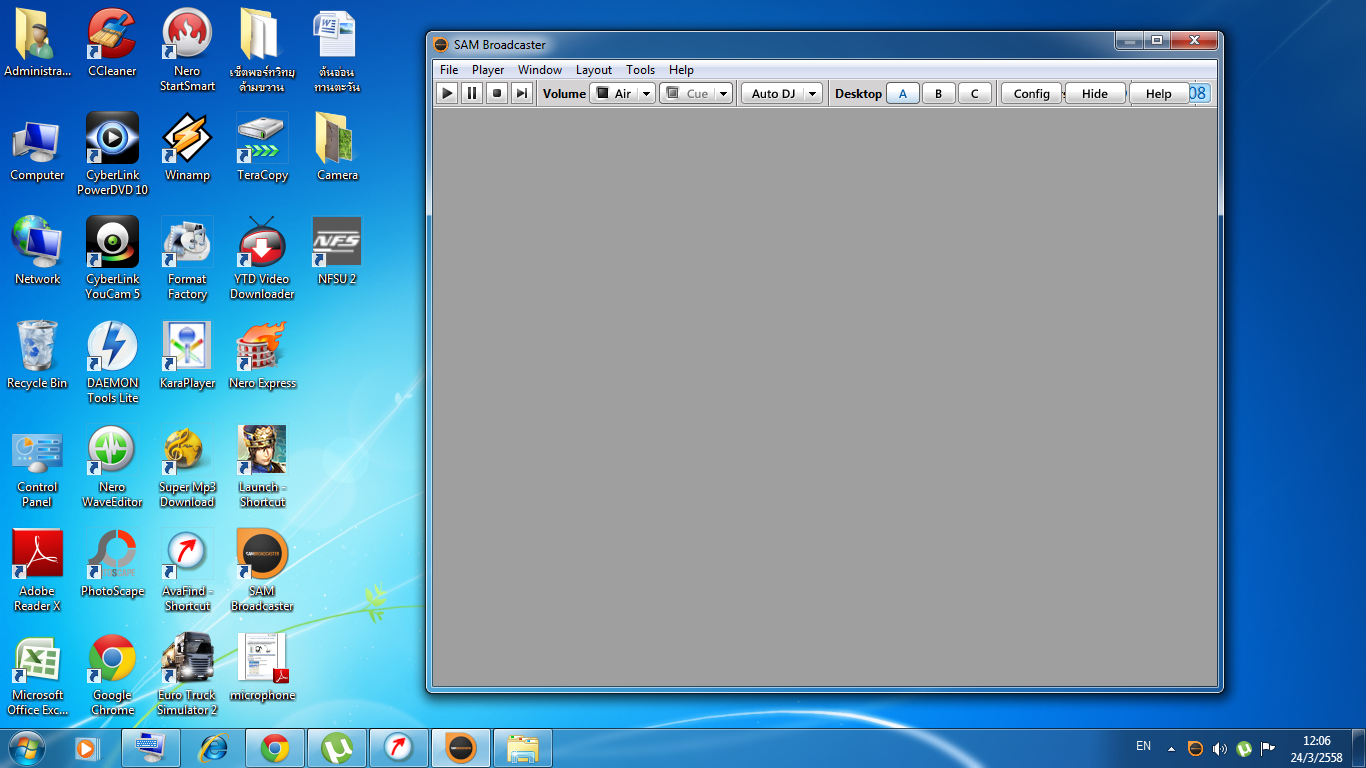The width and height of the screenshot is (1366, 768).
Task: Select the Camera folder icon
Action: click(337, 148)
